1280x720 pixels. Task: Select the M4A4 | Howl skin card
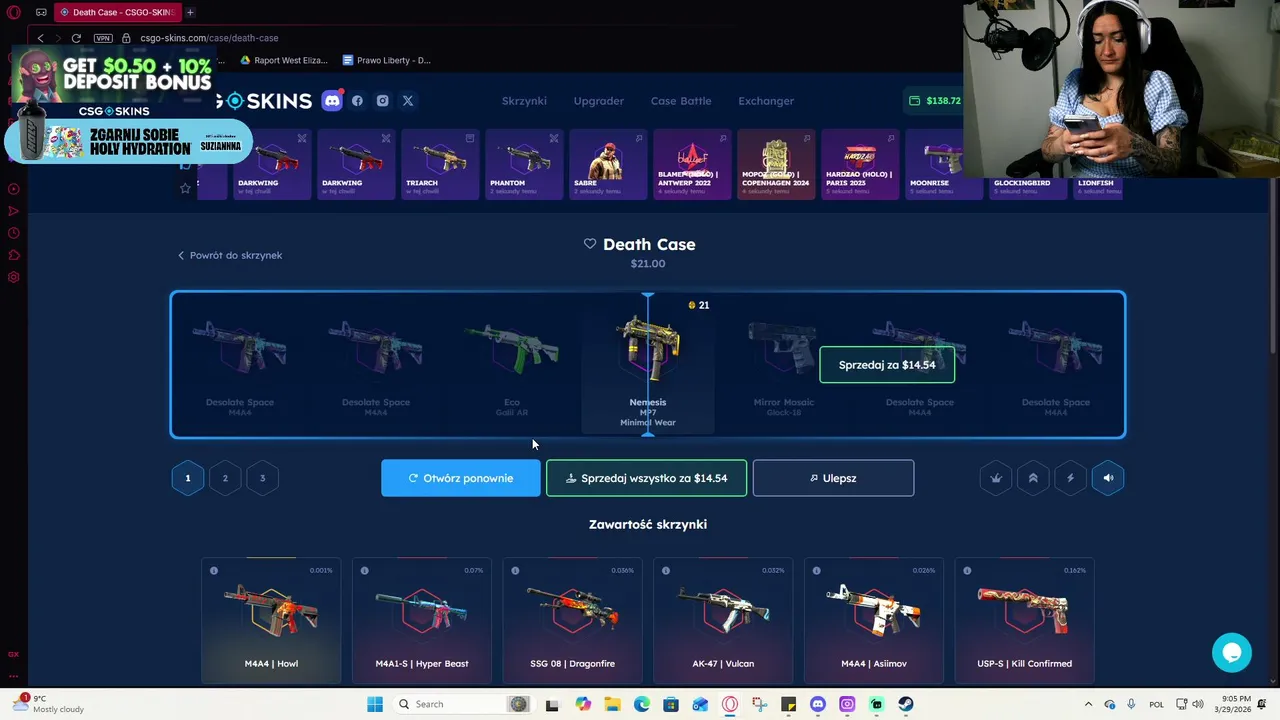coord(271,620)
